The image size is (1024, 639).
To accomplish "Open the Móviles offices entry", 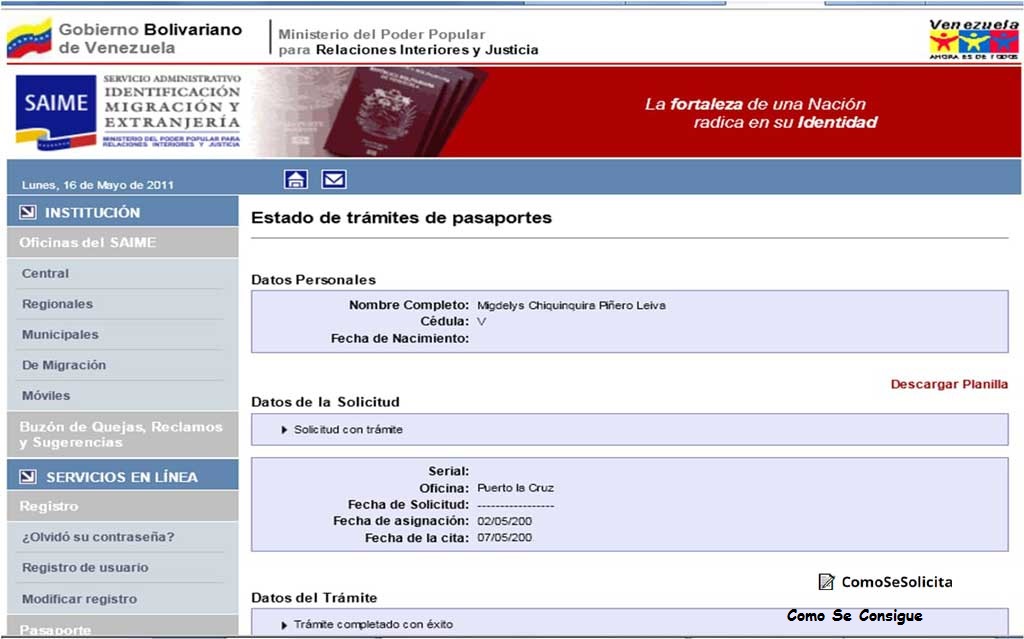I will tap(46, 395).
